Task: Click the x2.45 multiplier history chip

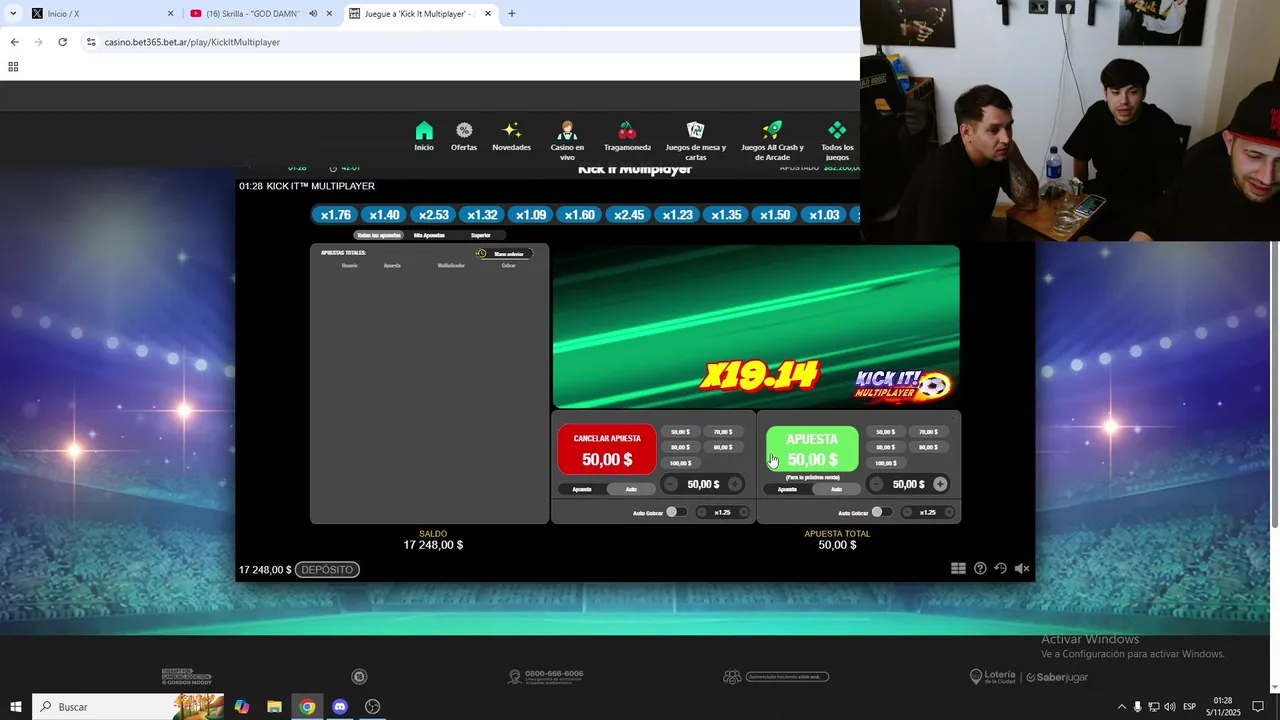Action: coord(629,215)
